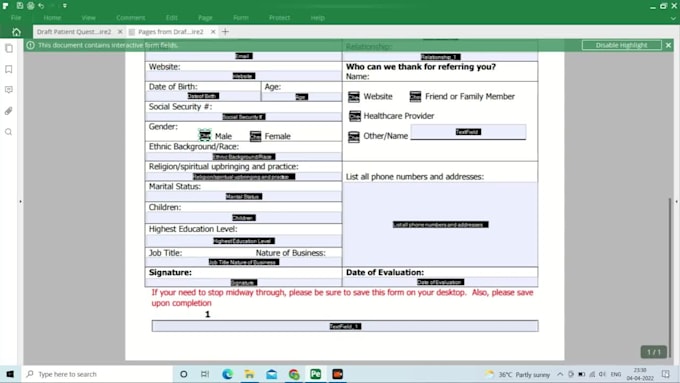Open the comments sidebar panel
The image size is (680, 383).
coord(9,90)
